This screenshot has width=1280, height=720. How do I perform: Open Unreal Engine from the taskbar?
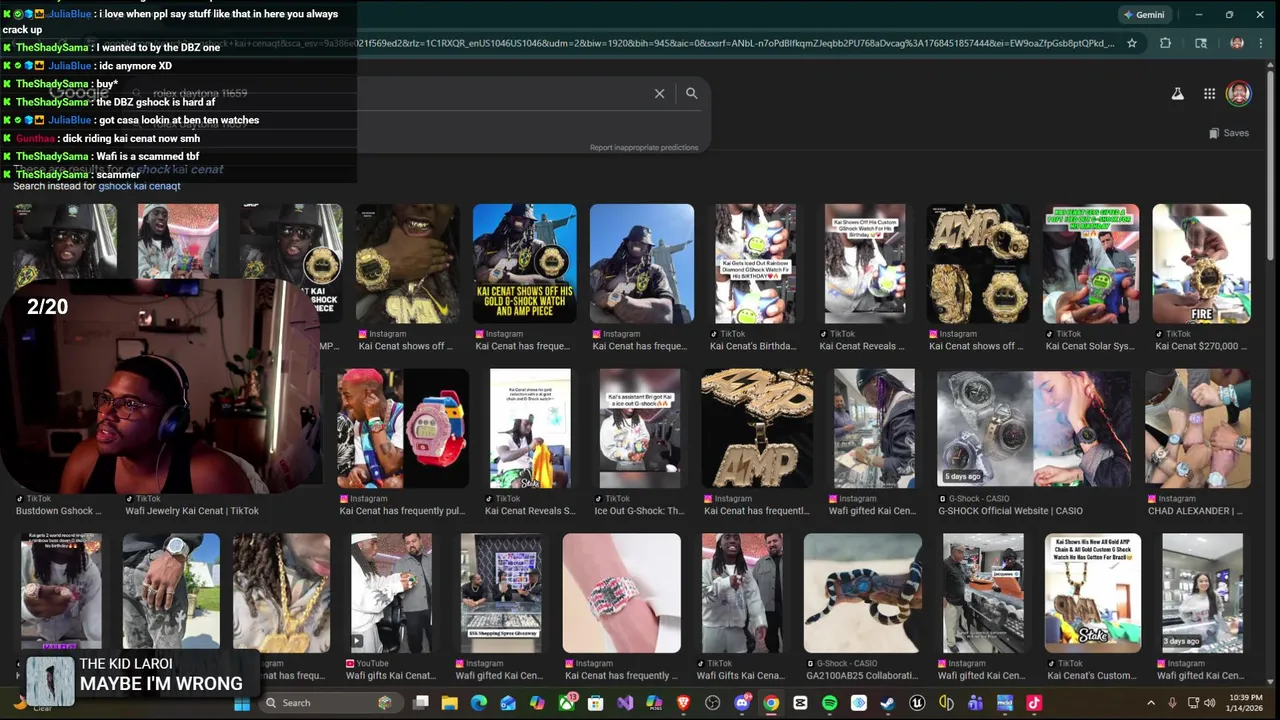pyautogui.click(x=917, y=703)
